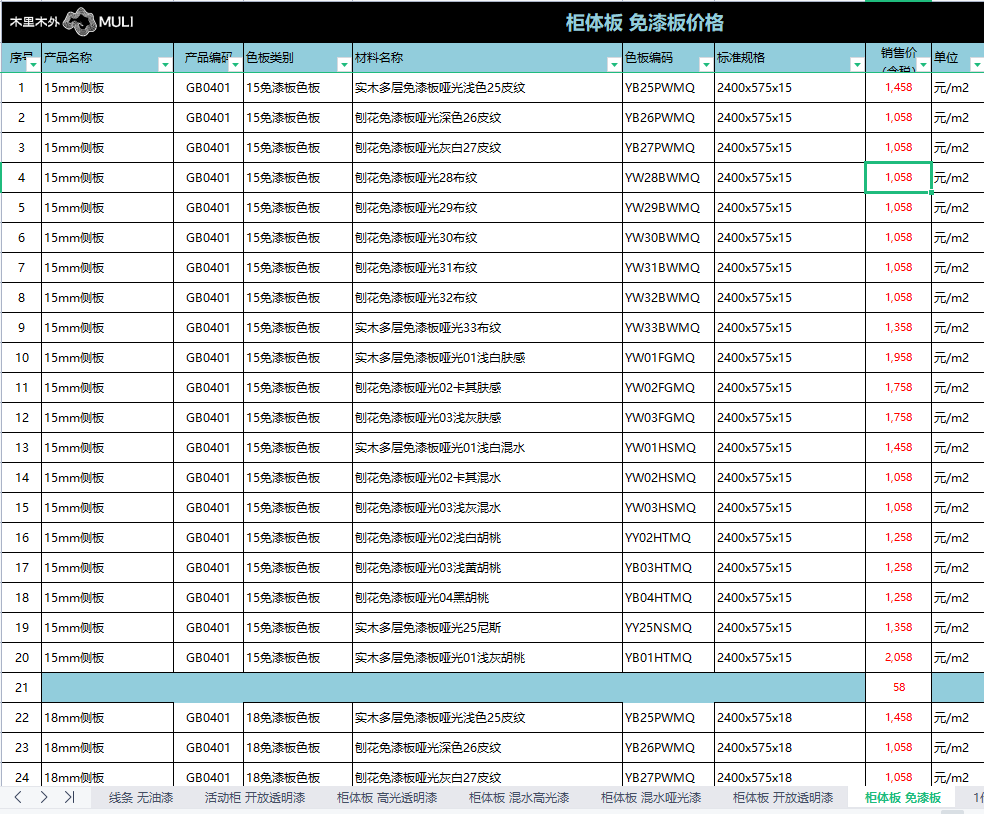Open the 序号 column filter dropdown
The image size is (984, 814).
click(34, 64)
